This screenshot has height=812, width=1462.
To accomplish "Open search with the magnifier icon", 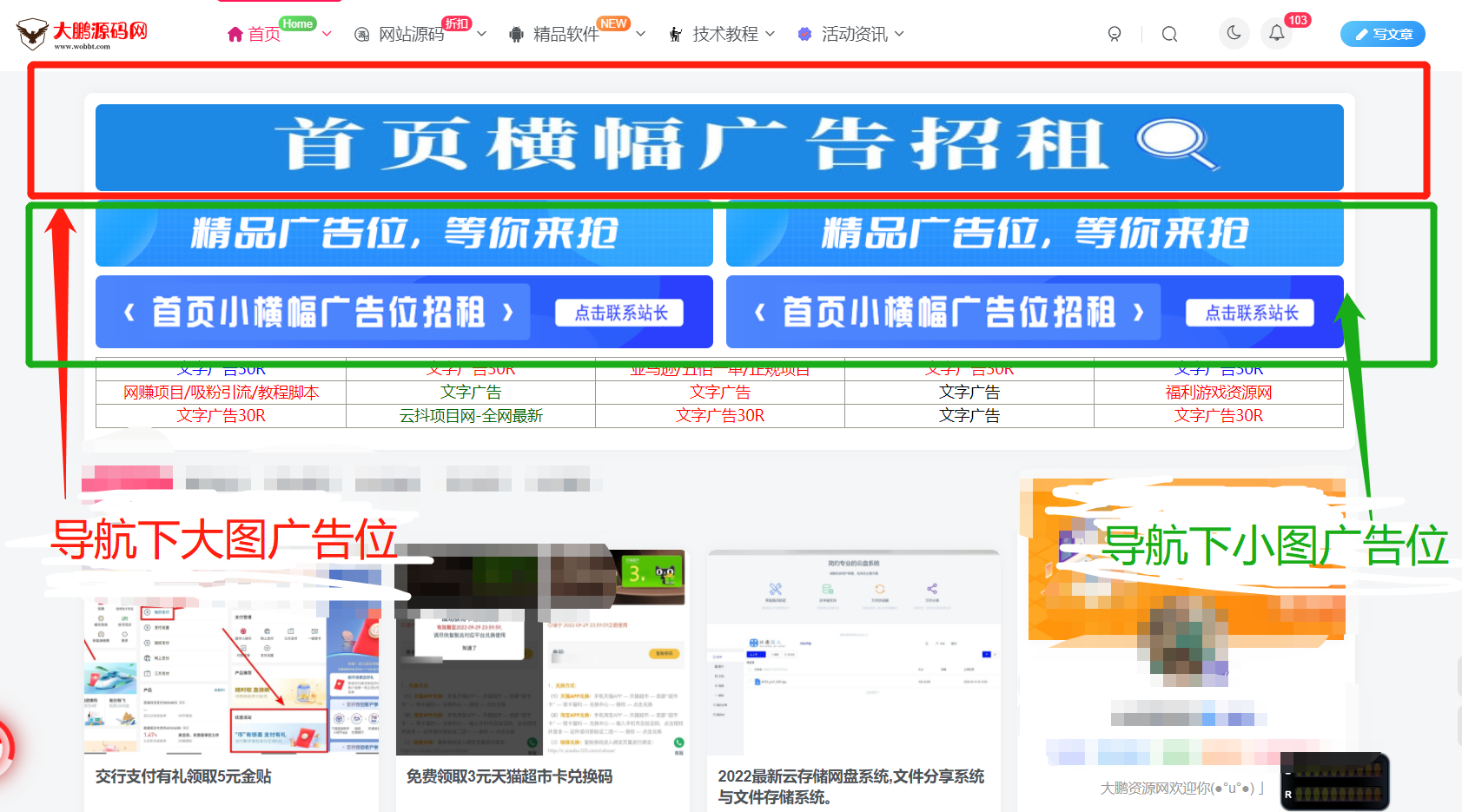I will [1169, 34].
